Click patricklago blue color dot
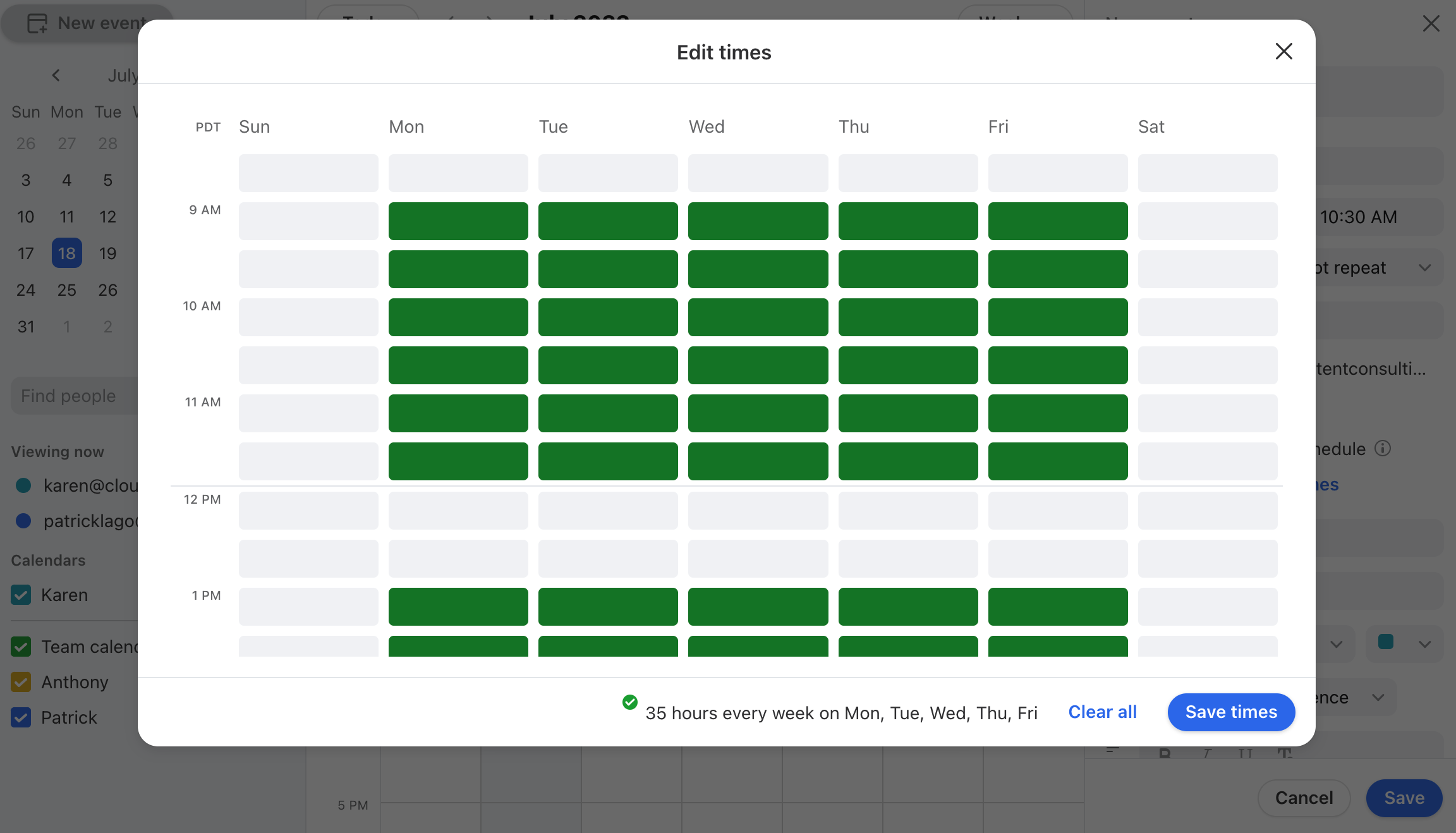The height and width of the screenshot is (833, 1456). [23, 521]
